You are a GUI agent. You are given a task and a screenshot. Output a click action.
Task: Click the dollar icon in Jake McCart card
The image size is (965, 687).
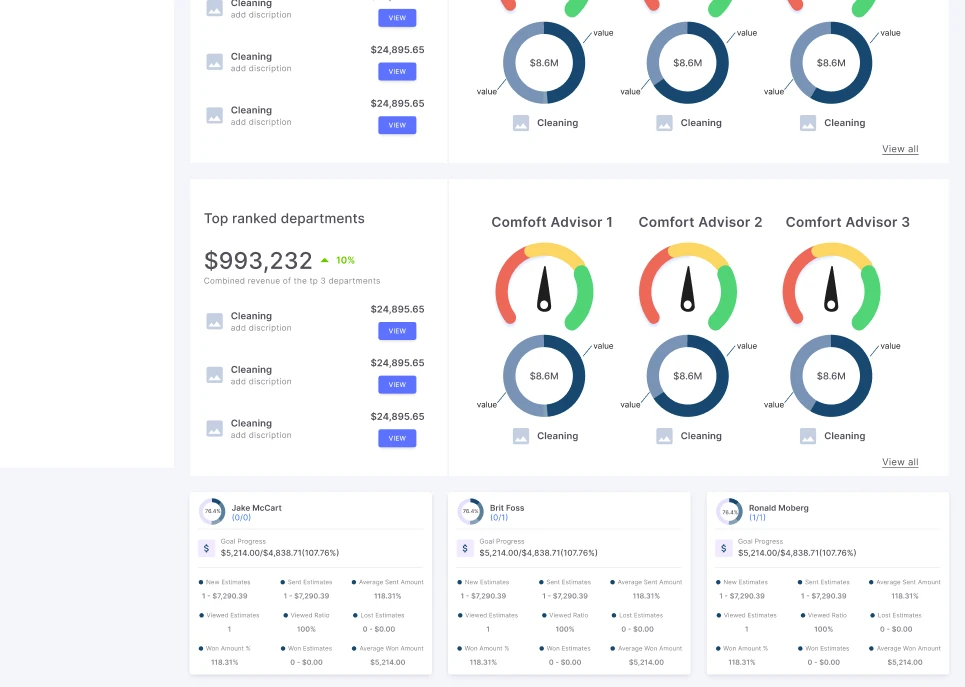coord(206,548)
